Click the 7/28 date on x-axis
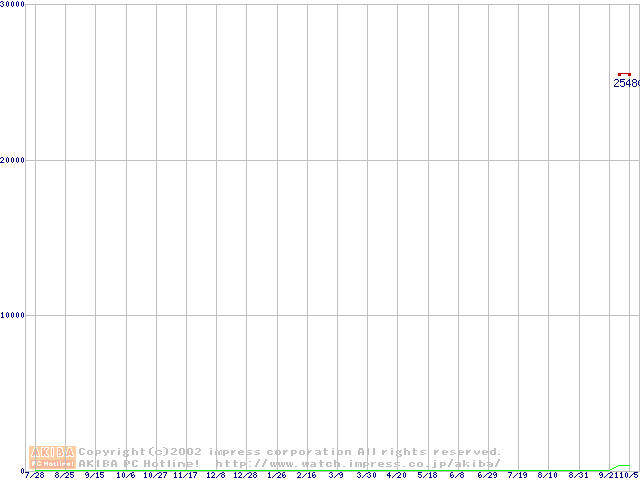This screenshot has height=480, width=640. click(x=34, y=475)
